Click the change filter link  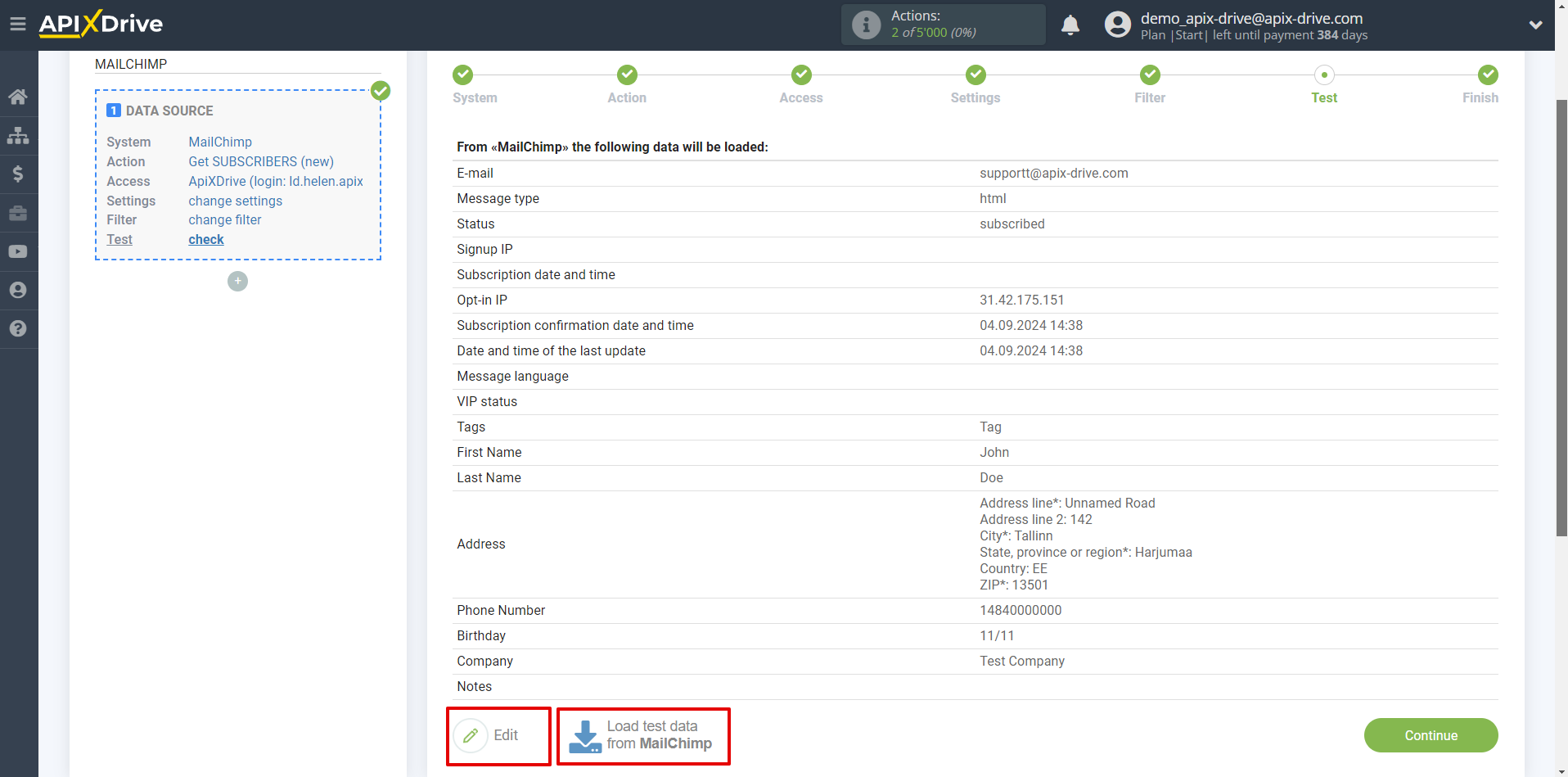point(225,219)
